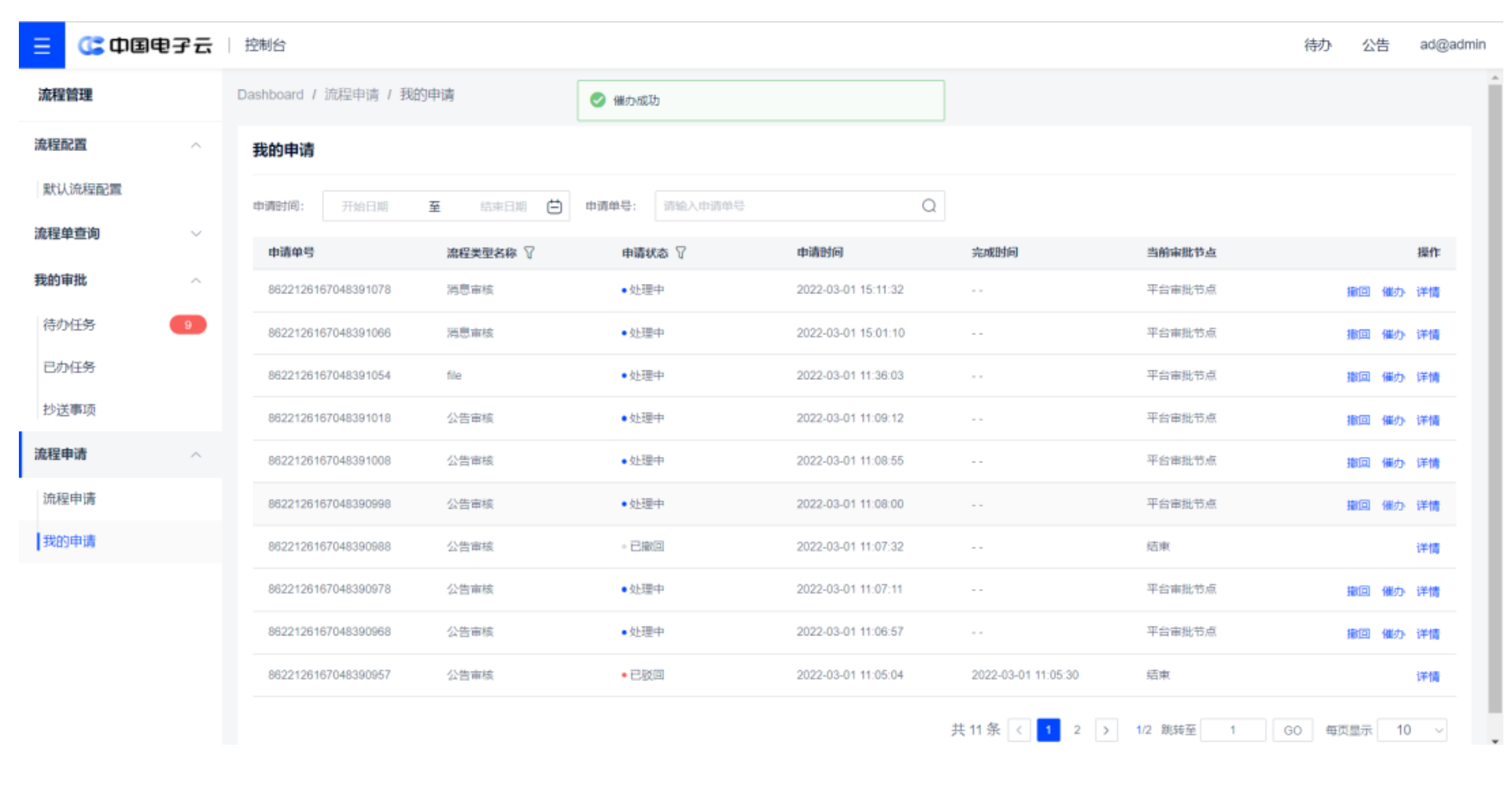Click 已驳回 status cell
Image resolution: width=1512 pixels, height=788 pixels.
pos(643,675)
